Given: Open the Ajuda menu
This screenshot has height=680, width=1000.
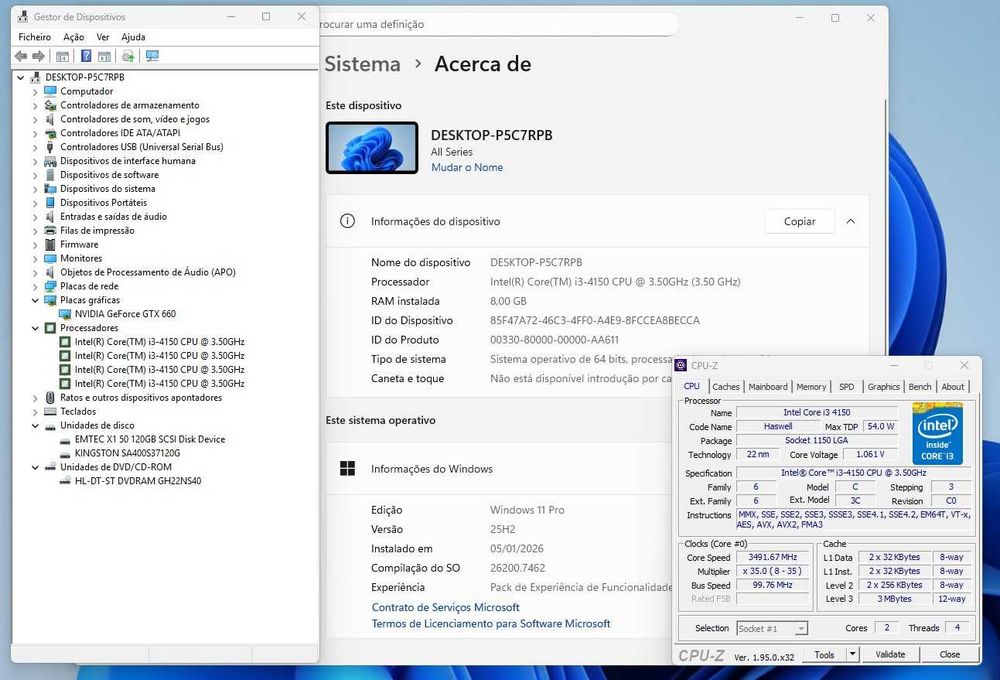Looking at the screenshot, I should pyautogui.click(x=133, y=37).
